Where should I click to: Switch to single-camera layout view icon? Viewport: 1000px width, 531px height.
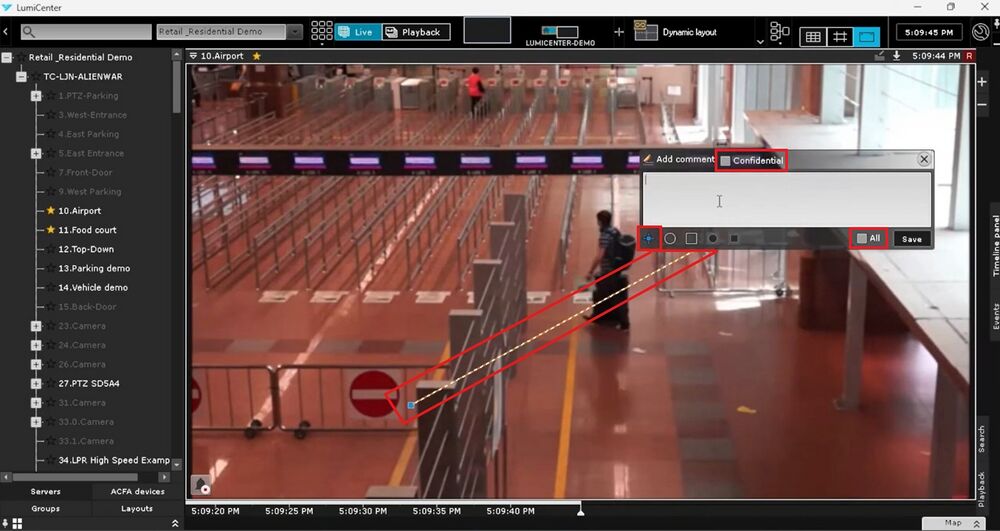(867, 36)
